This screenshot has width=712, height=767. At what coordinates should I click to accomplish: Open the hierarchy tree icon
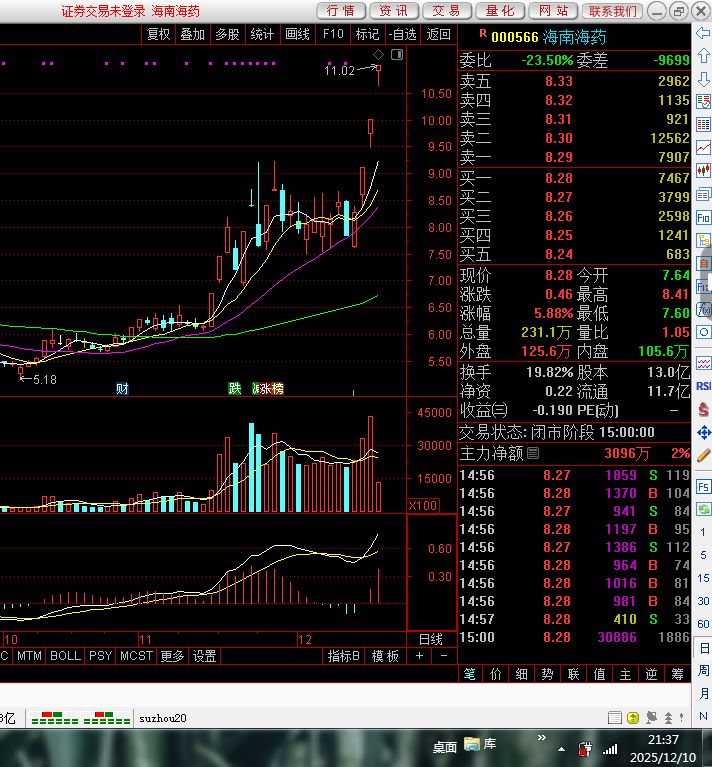point(703,240)
